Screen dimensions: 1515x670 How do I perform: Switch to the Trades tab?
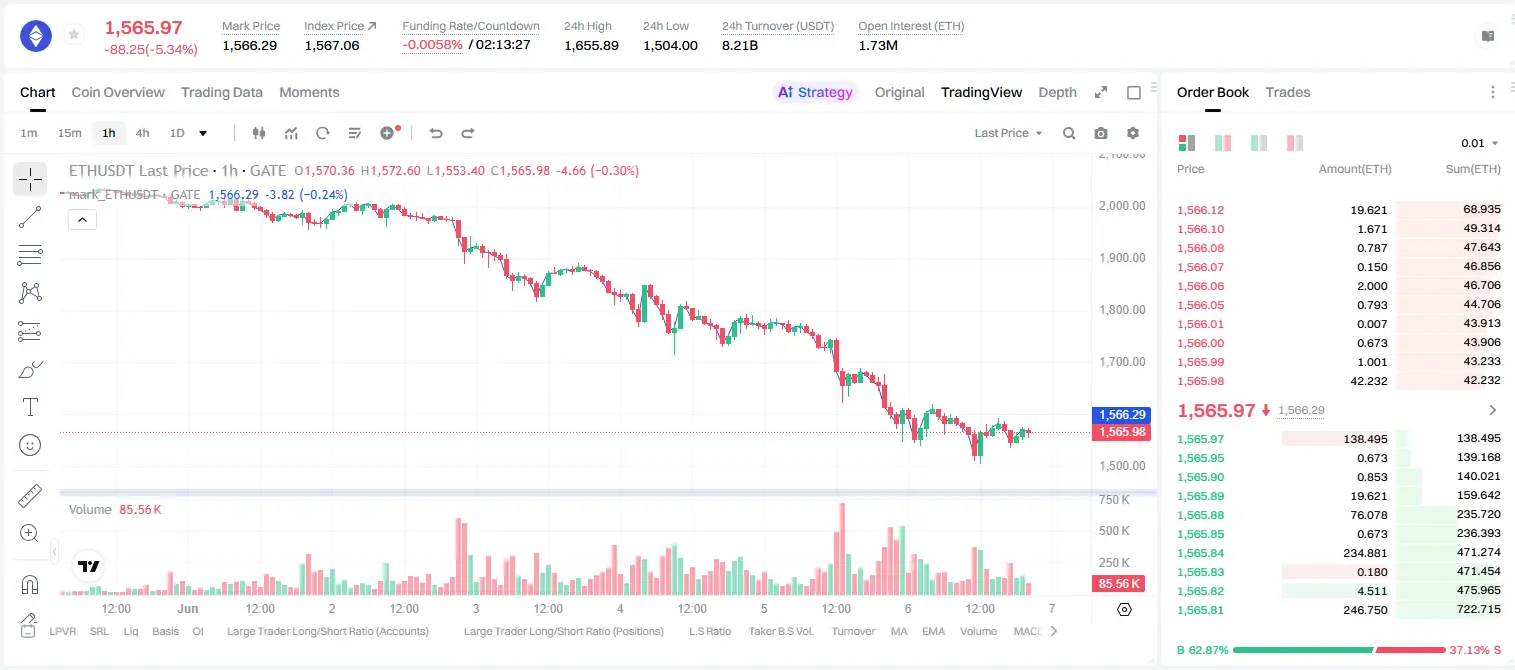(x=1288, y=92)
